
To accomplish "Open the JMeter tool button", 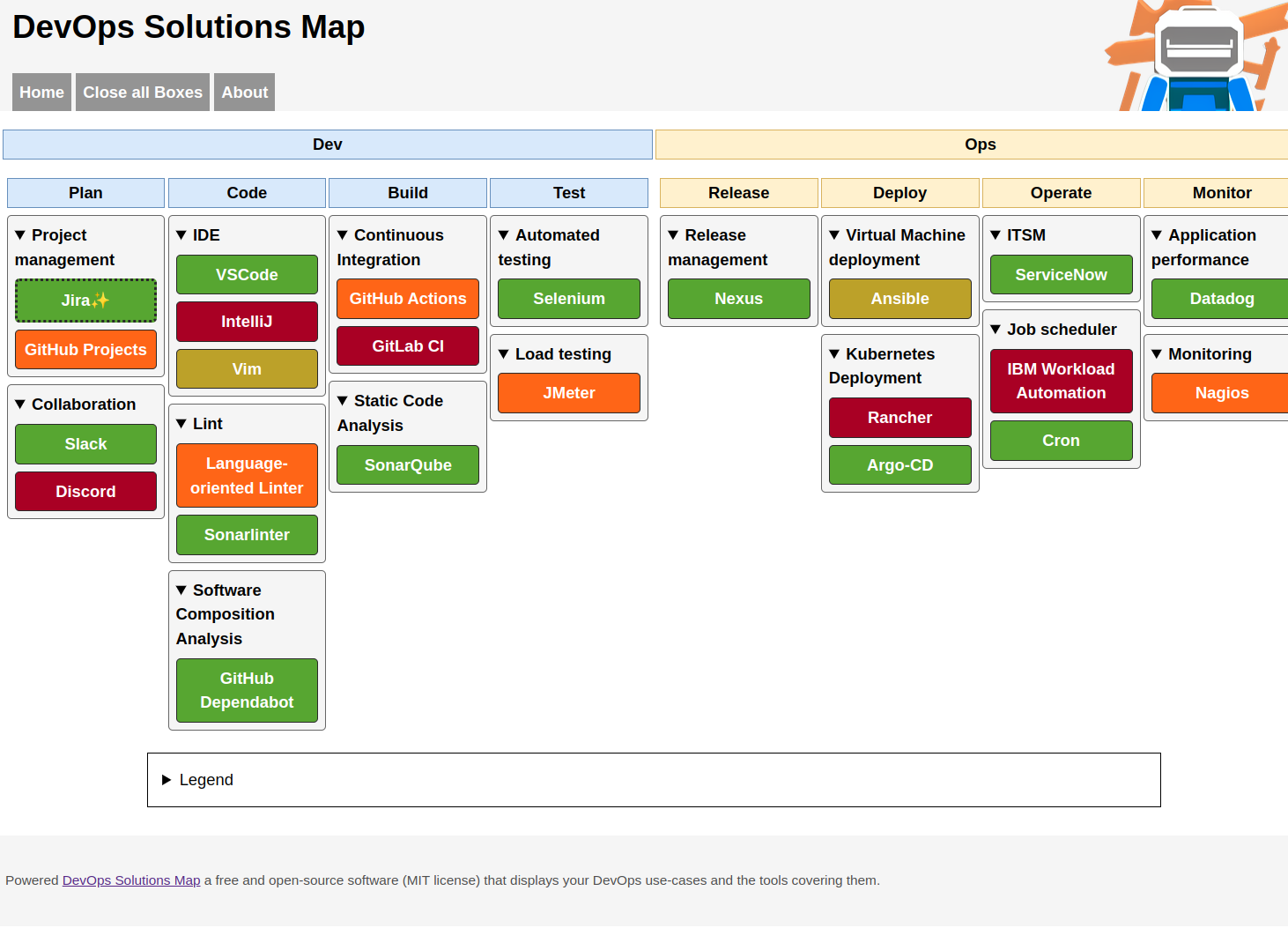I will tap(569, 393).
